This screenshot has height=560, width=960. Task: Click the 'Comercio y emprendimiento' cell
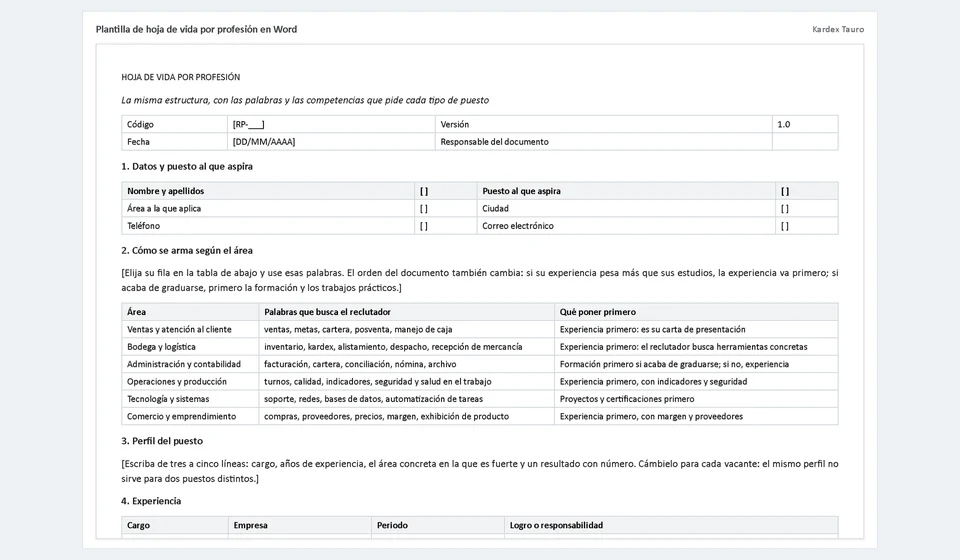tap(190, 416)
